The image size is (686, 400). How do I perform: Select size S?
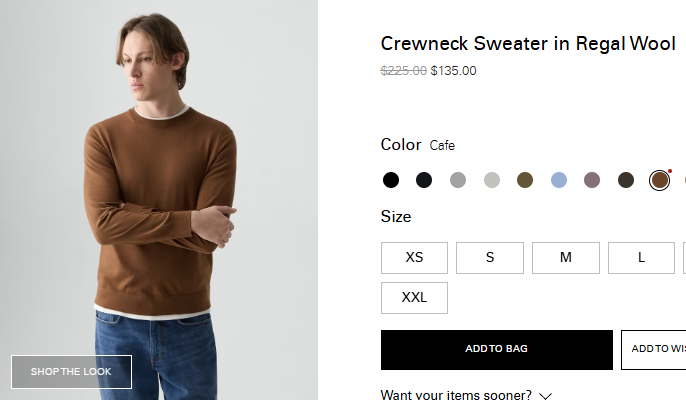[x=490, y=258]
